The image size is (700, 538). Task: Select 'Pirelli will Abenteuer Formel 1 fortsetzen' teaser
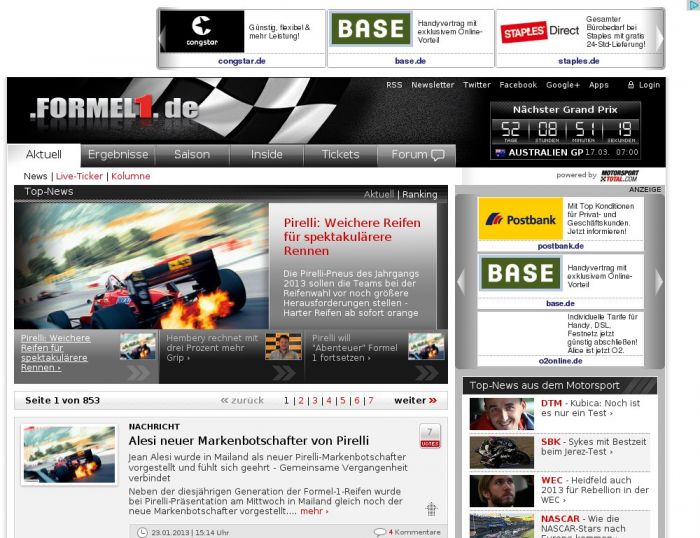(354, 348)
